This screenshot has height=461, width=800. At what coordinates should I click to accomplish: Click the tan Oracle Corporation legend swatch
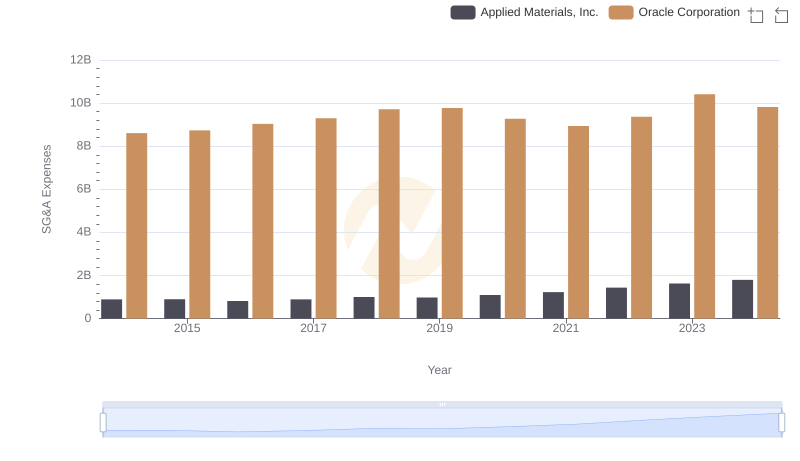point(621,12)
